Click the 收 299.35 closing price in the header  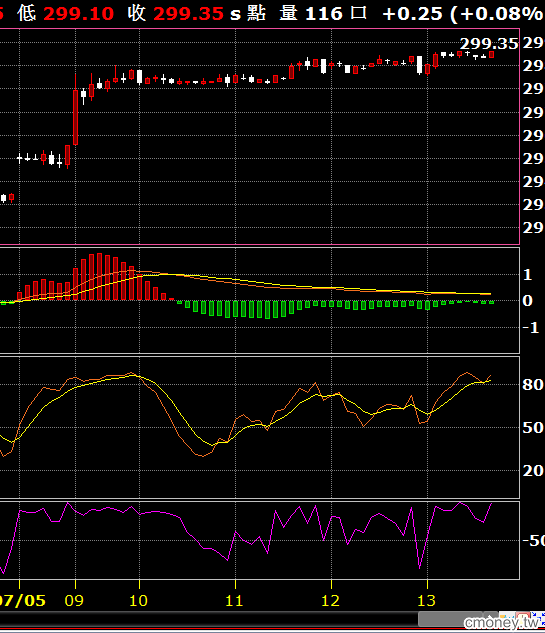pyautogui.click(x=175, y=13)
